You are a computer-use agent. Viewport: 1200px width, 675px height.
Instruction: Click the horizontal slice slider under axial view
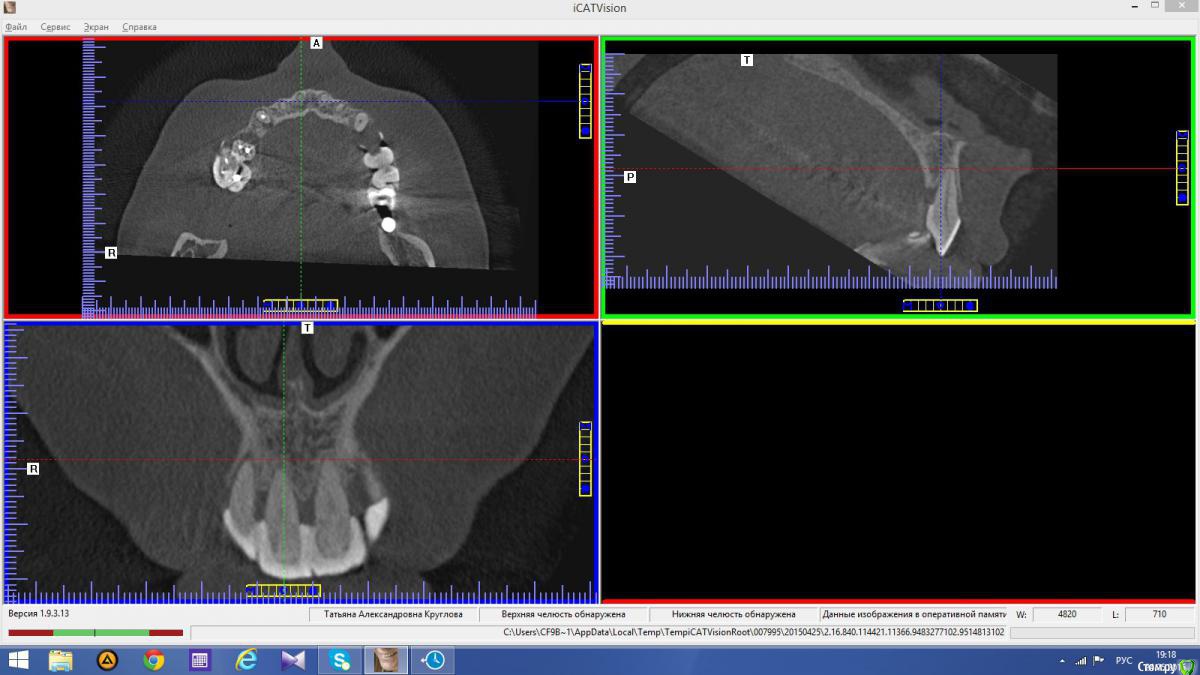pyautogui.click(x=300, y=305)
